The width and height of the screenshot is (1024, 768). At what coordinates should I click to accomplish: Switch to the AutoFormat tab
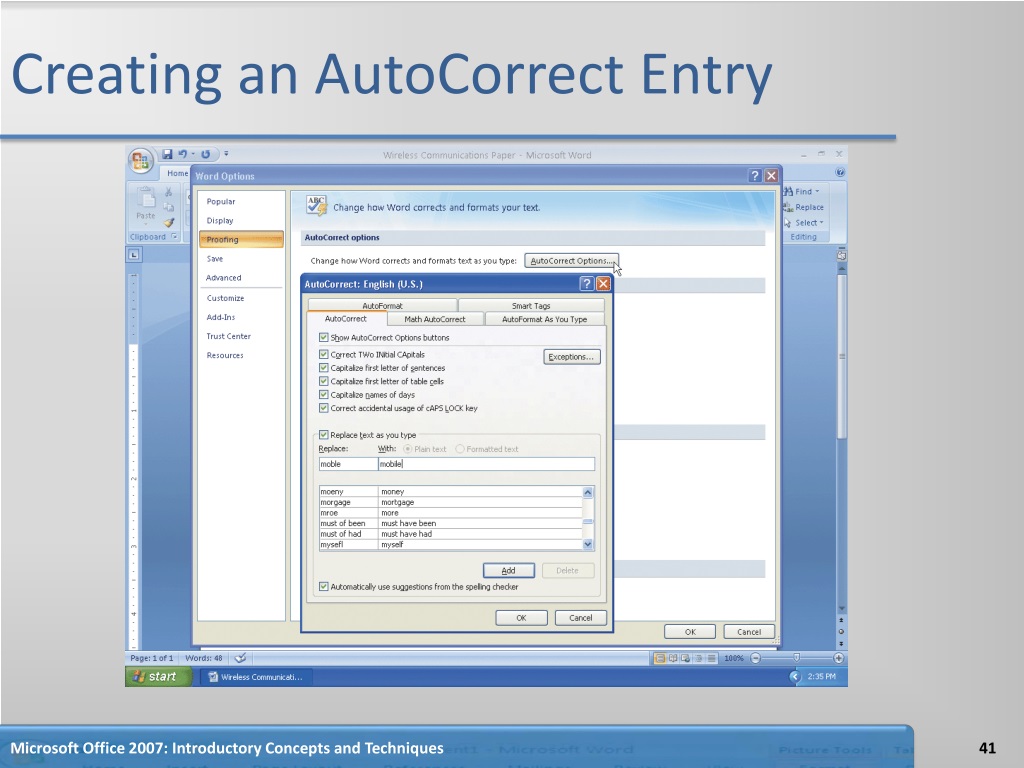coord(382,305)
